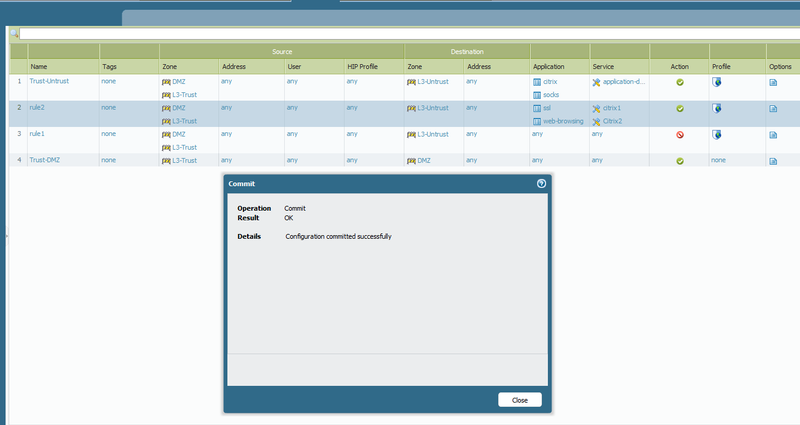The height and width of the screenshot is (425, 800).
Task: Click the Tags column header
Action: [109, 66]
